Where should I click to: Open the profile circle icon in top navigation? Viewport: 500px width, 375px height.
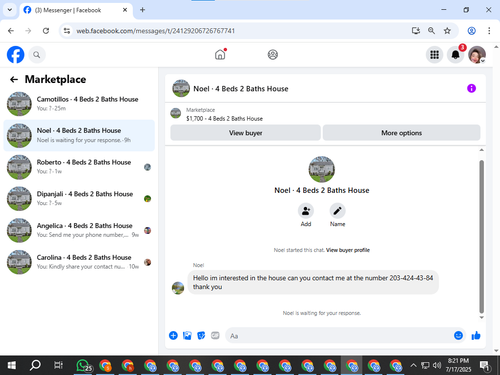pyautogui.click(x=273, y=54)
